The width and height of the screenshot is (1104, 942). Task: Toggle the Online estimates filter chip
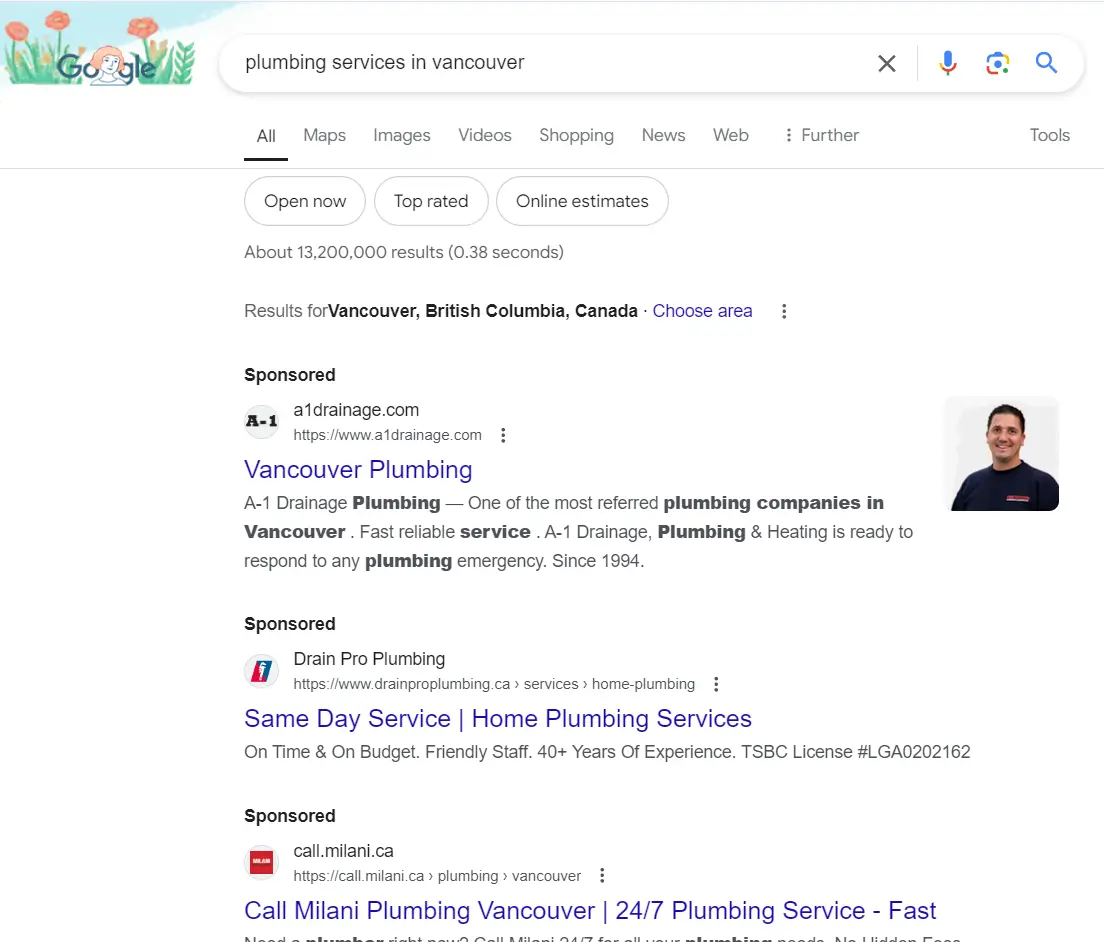(582, 201)
